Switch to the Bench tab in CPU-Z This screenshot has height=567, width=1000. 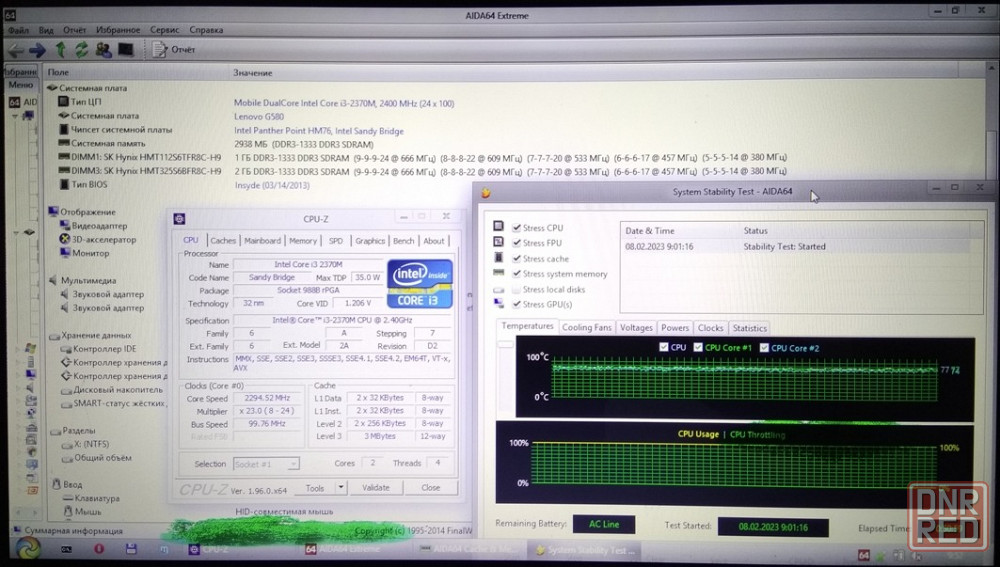coord(403,240)
